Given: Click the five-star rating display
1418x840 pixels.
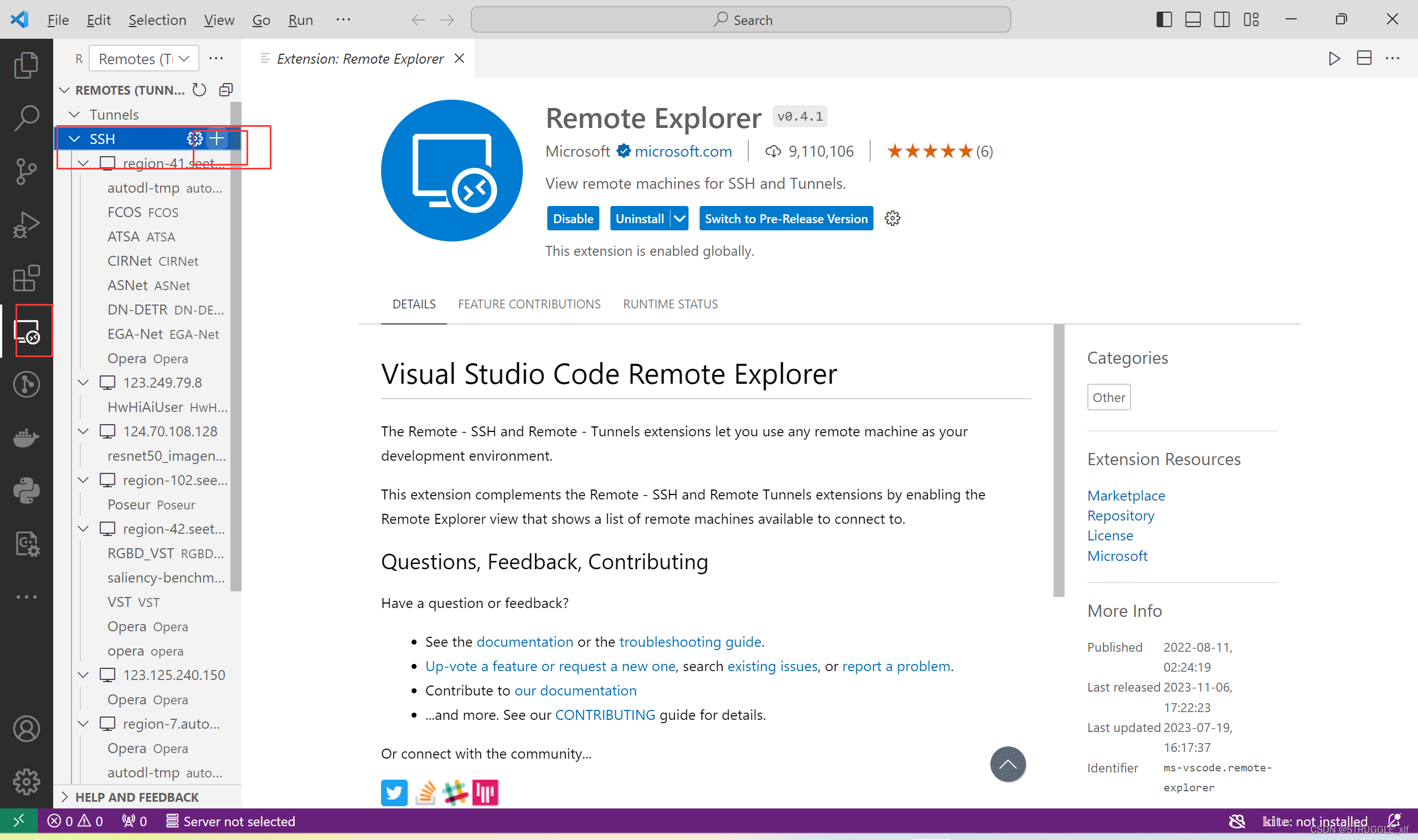Looking at the screenshot, I should (929, 151).
